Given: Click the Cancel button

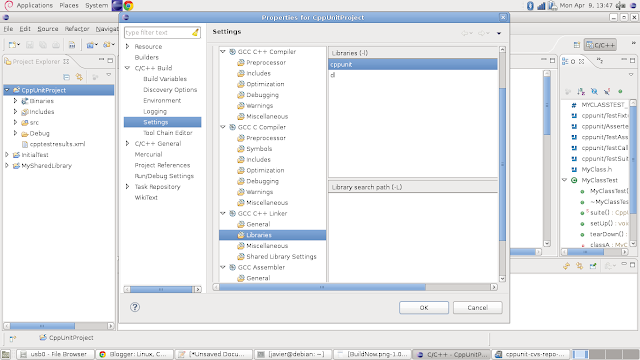Looking at the screenshot, I should (x=478, y=308).
